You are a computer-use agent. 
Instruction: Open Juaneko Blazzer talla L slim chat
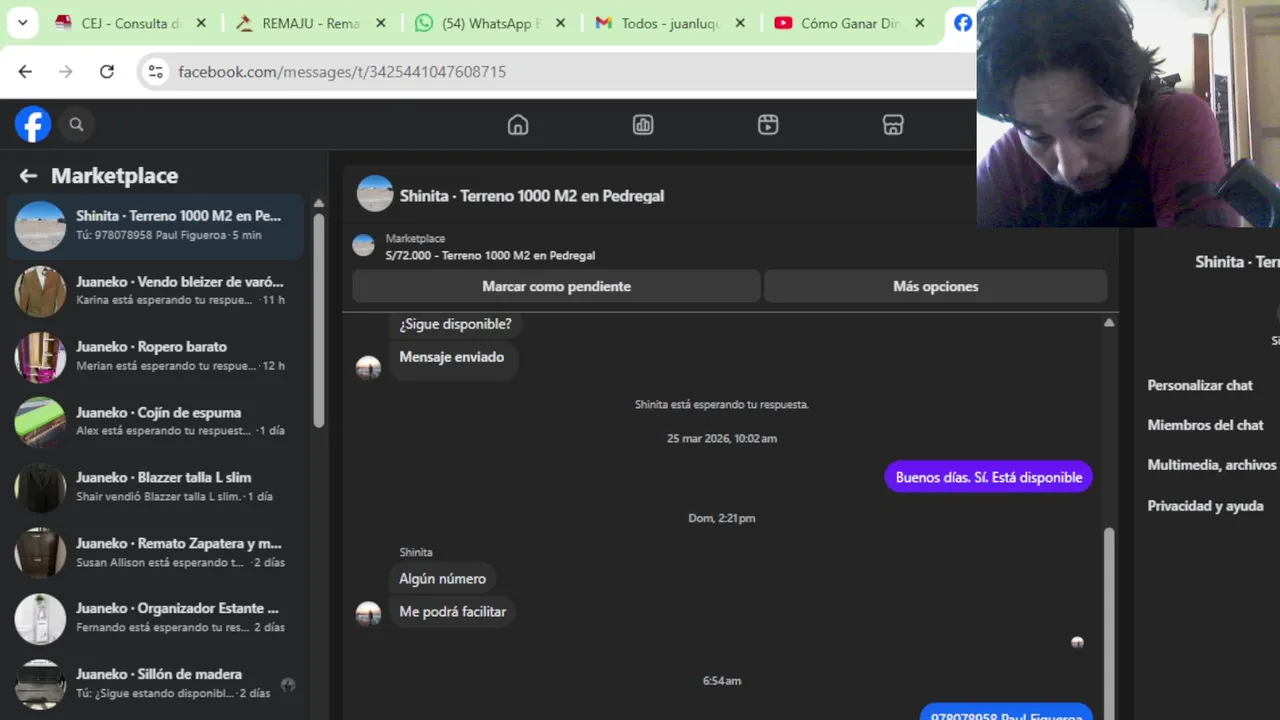(155, 487)
